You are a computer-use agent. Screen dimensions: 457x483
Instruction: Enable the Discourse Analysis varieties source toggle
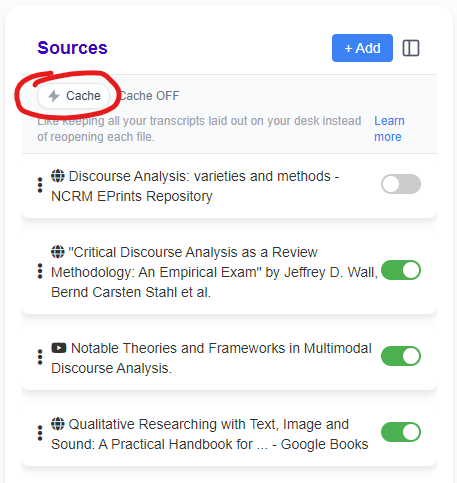coord(401,184)
